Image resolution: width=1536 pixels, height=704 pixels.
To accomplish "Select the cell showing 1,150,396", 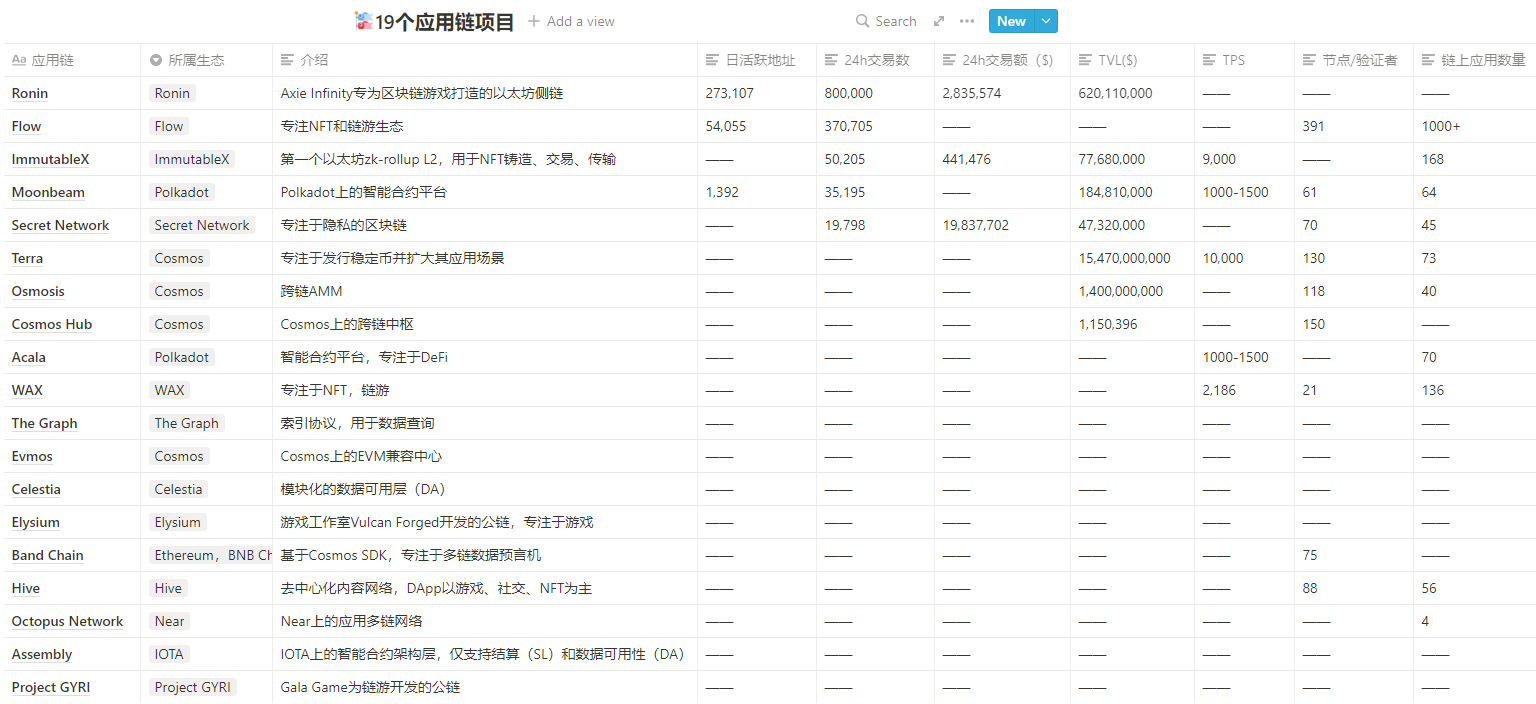I will point(1132,324).
